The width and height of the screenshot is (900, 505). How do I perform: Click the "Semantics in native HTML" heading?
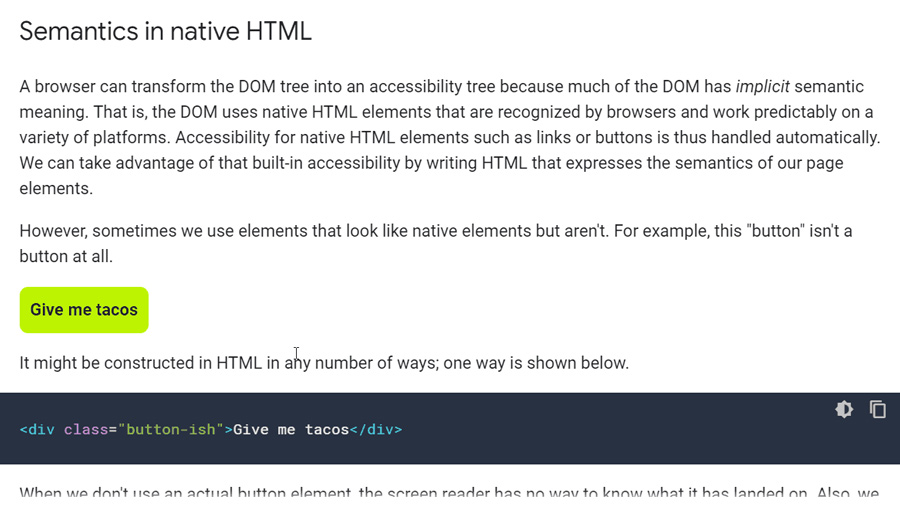[165, 31]
